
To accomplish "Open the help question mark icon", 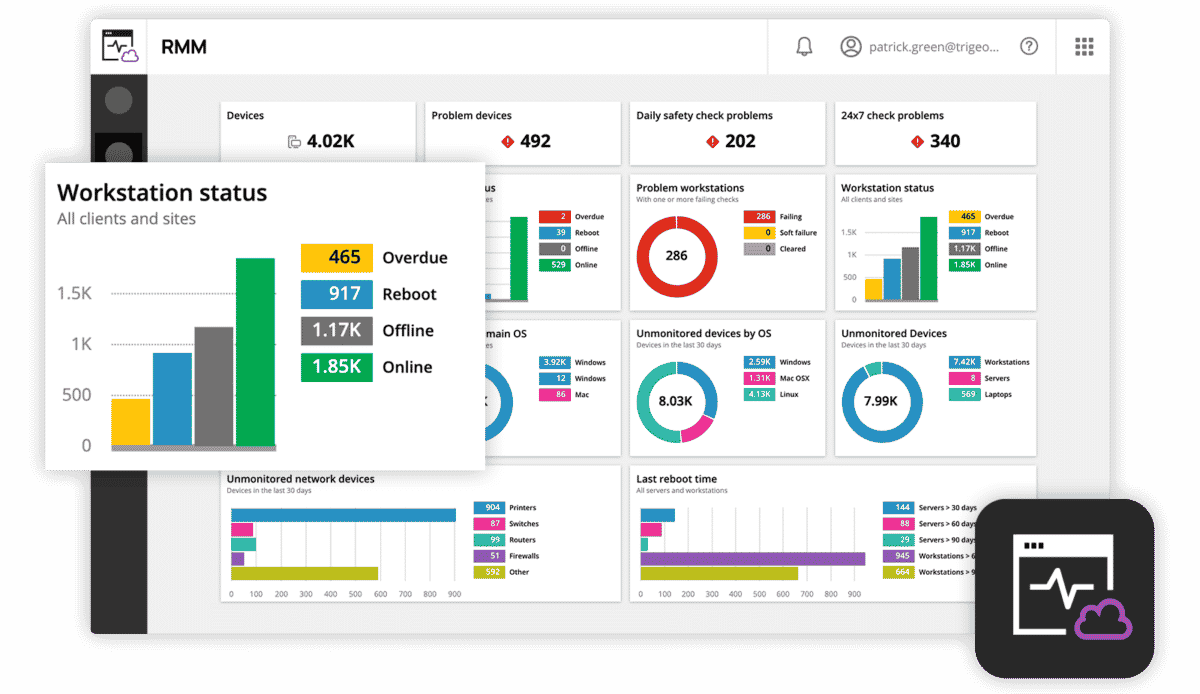I will pyautogui.click(x=1028, y=47).
